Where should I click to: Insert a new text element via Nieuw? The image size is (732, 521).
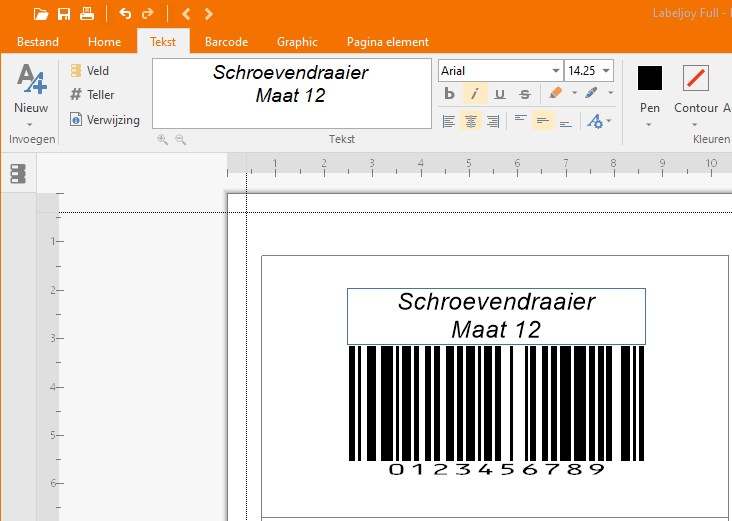[x=31, y=88]
